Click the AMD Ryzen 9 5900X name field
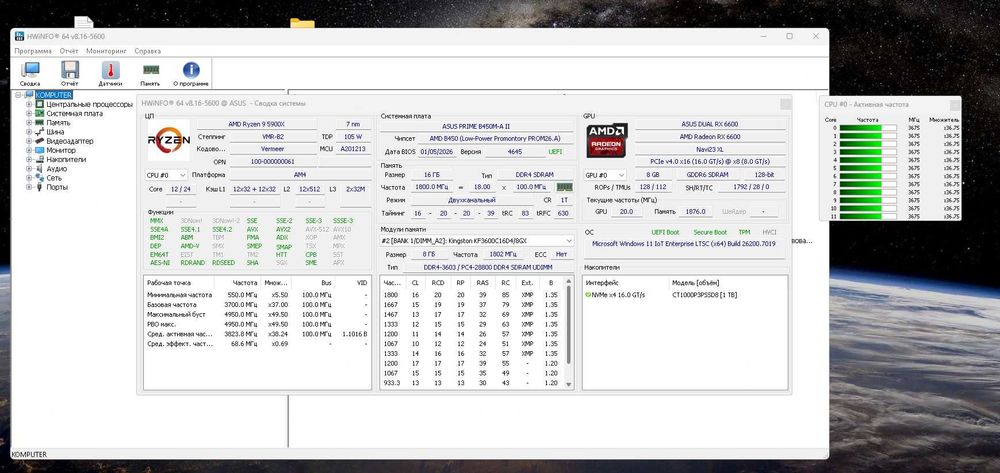The width and height of the screenshot is (1000, 473). click(x=256, y=124)
